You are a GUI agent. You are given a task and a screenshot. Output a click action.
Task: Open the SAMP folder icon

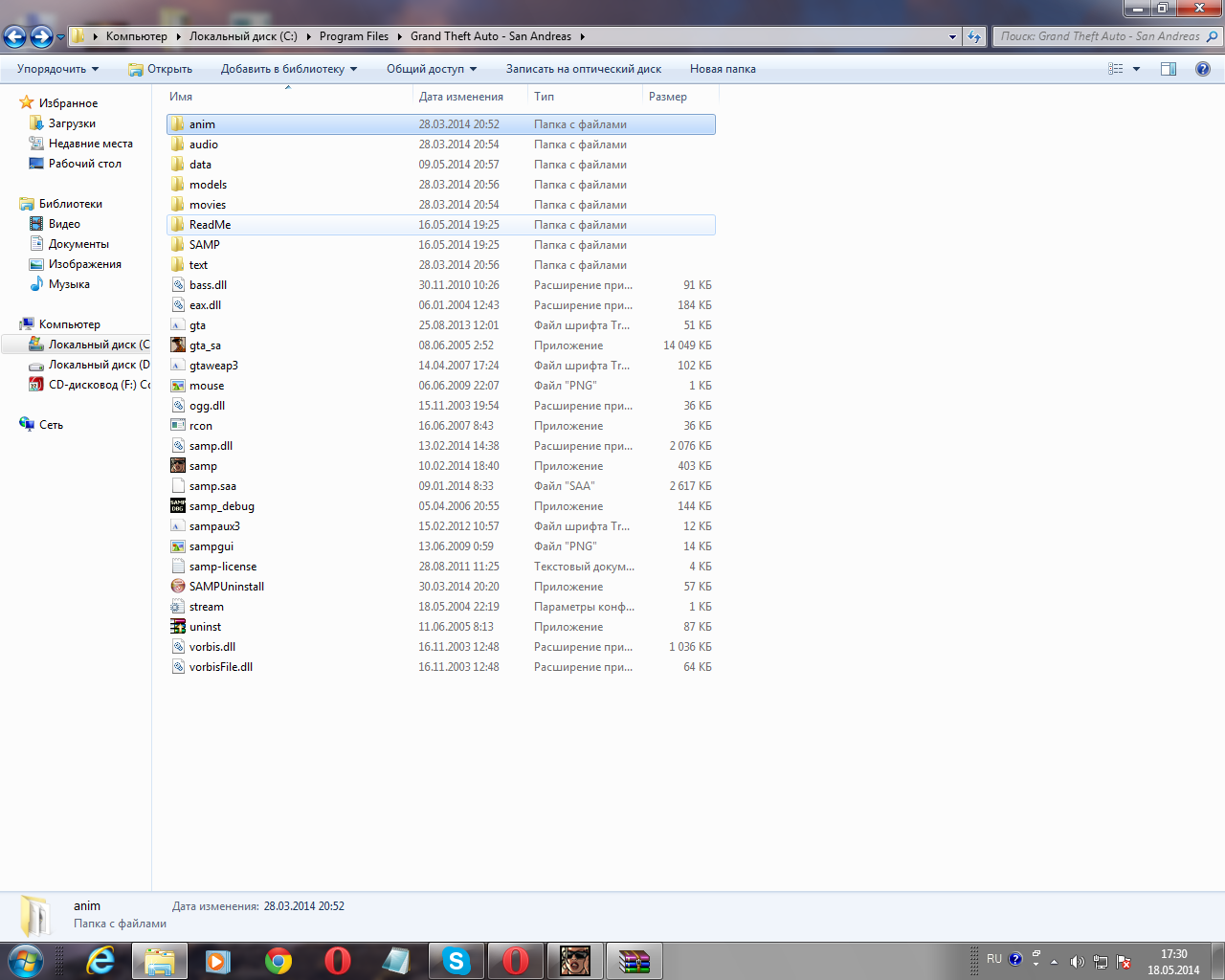pos(178,245)
